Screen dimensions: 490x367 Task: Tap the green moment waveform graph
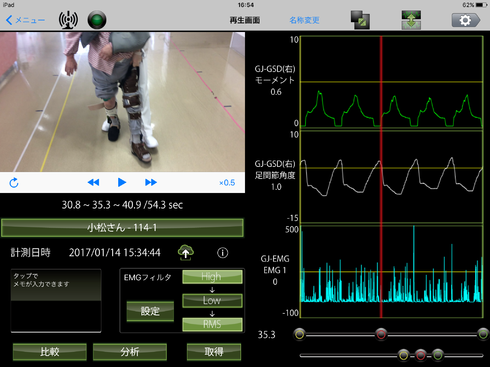tap(392, 82)
